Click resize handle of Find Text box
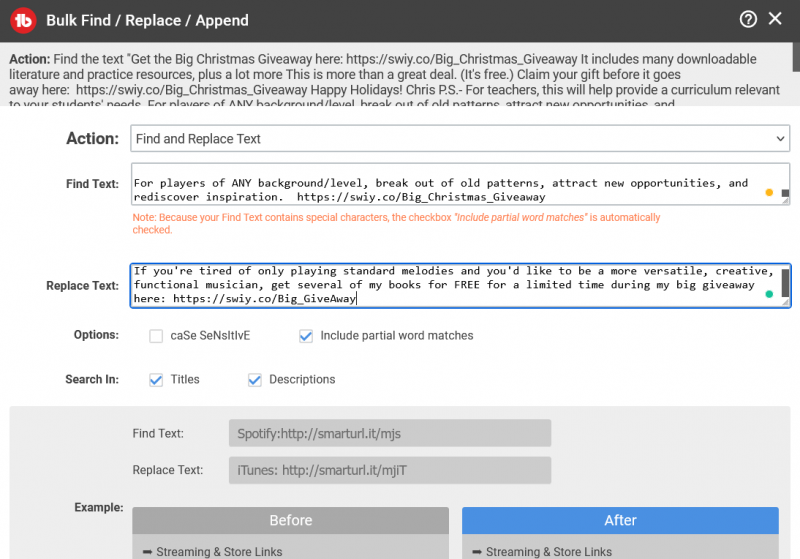 pos(785,200)
